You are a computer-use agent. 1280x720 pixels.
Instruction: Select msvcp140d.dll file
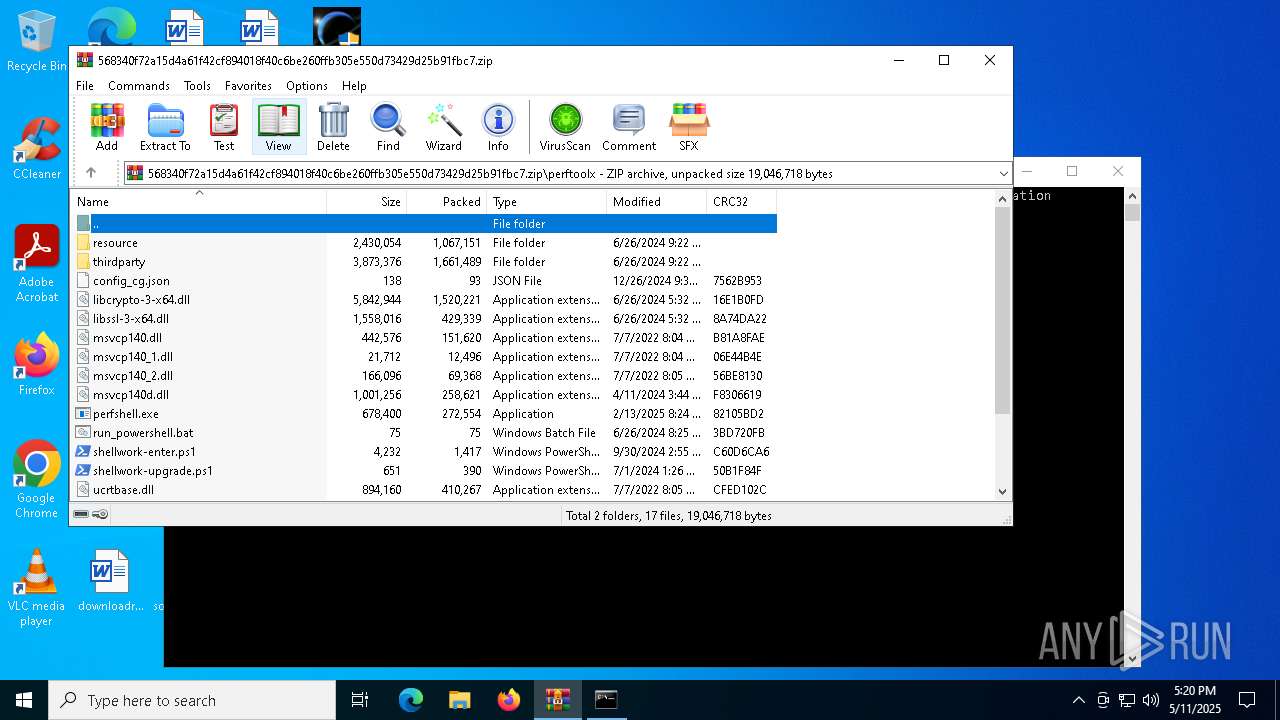(x=426, y=395)
